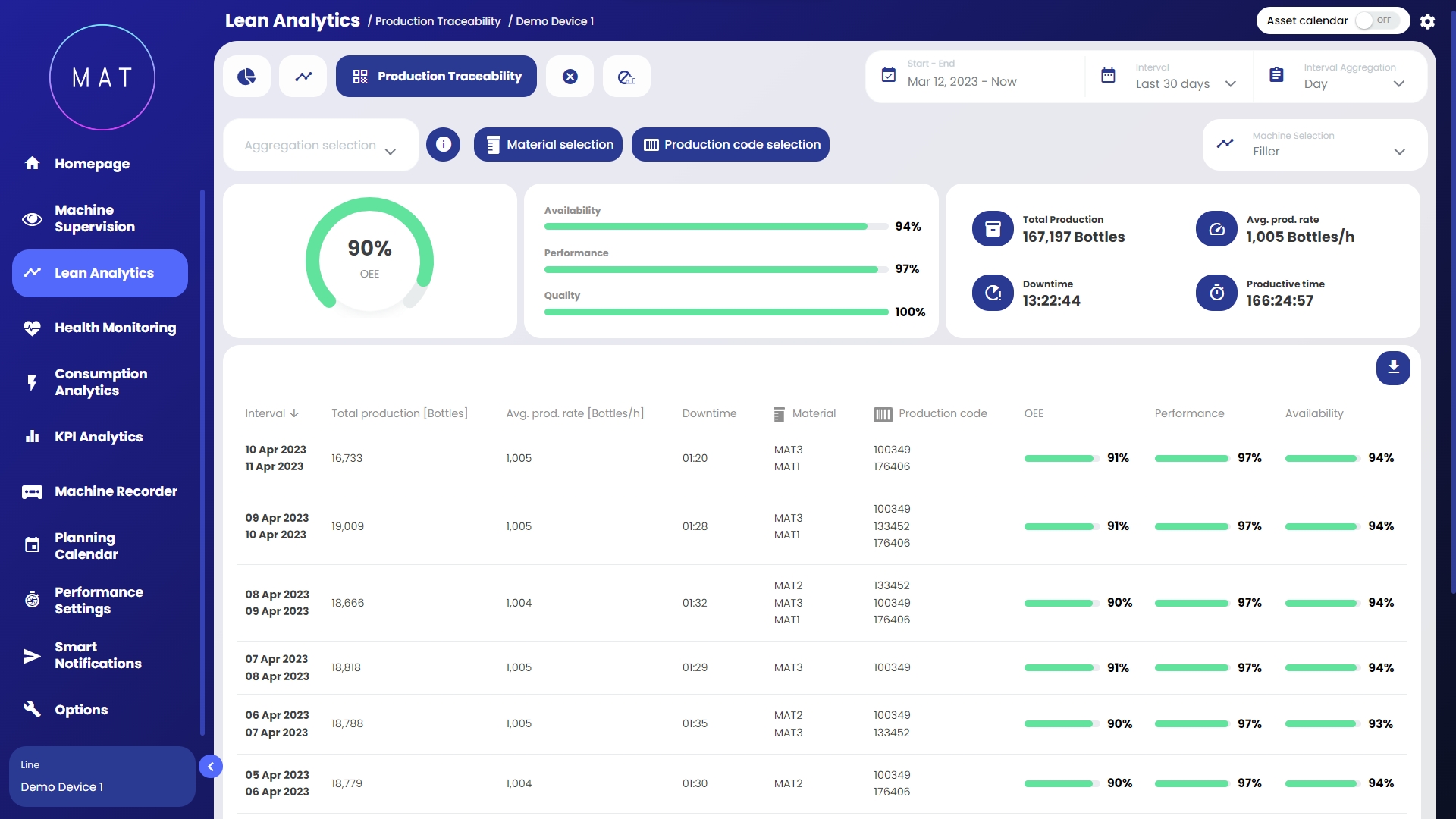Select the Production Traceability tab
1456x819 pixels.
pos(436,77)
